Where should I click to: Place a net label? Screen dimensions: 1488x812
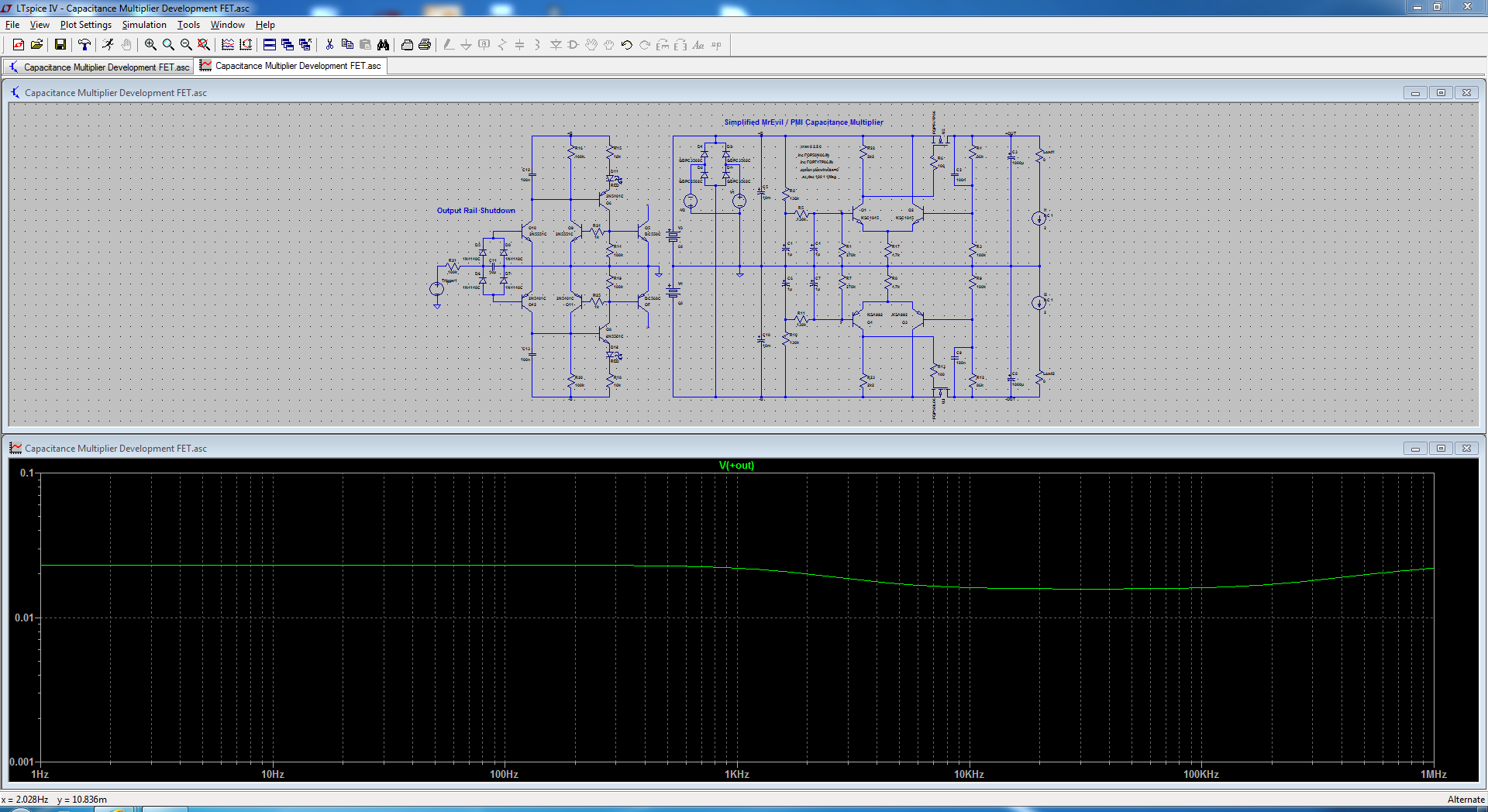[x=484, y=45]
